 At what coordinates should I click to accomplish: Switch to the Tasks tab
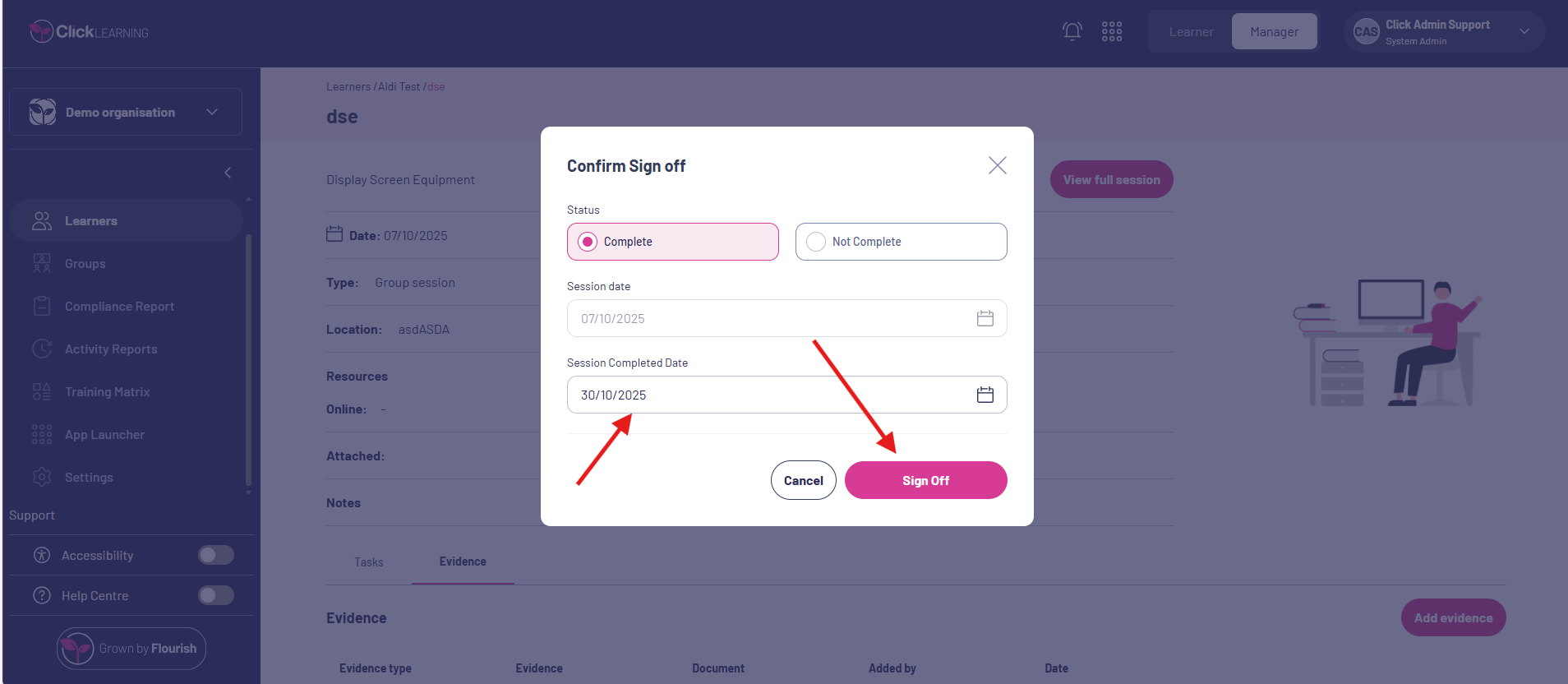point(368,562)
